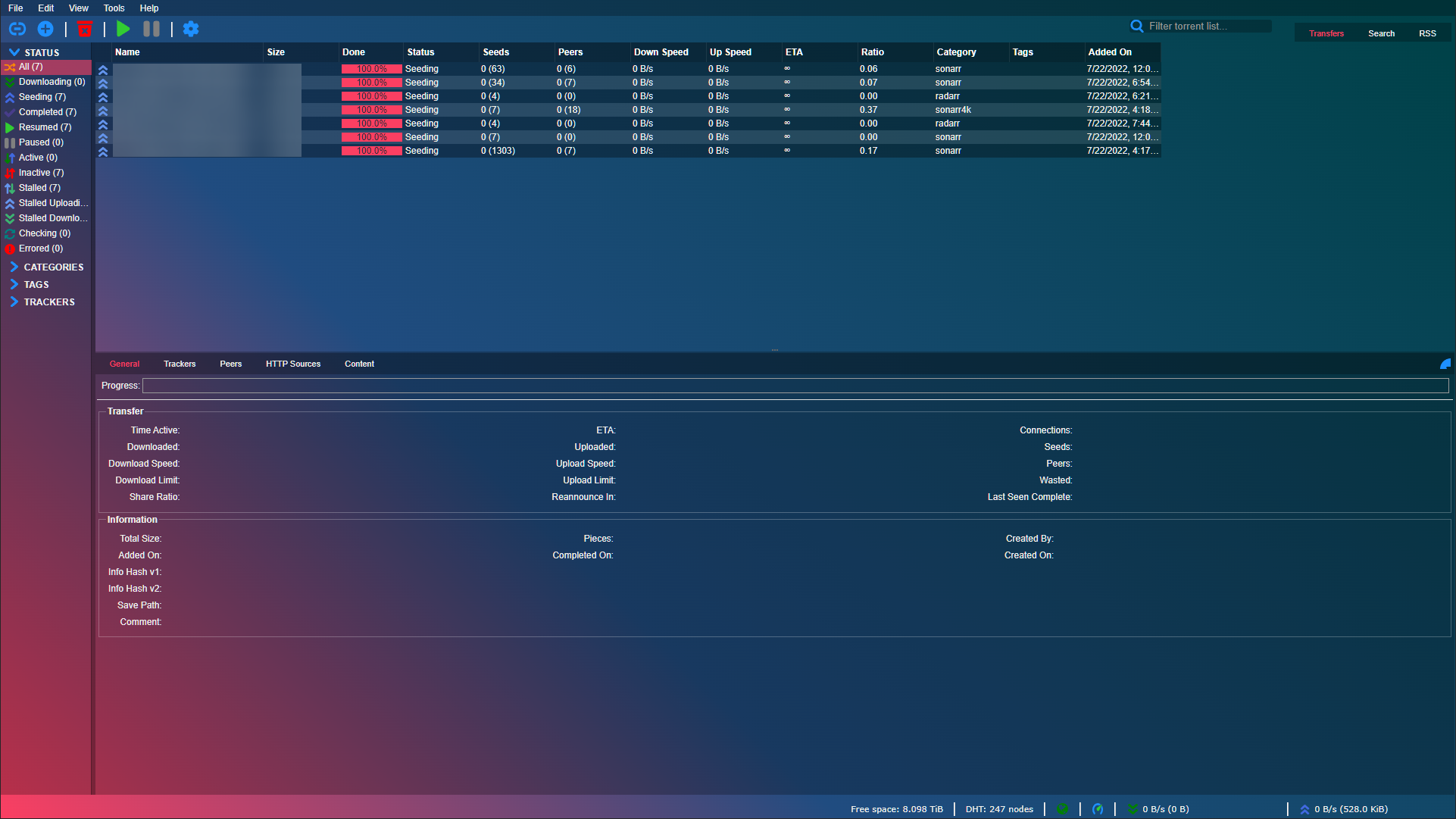Click seeding icon of the 0 (63) seeds row
The height and width of the screenshot is (819, 1456).
coord(103,69)
